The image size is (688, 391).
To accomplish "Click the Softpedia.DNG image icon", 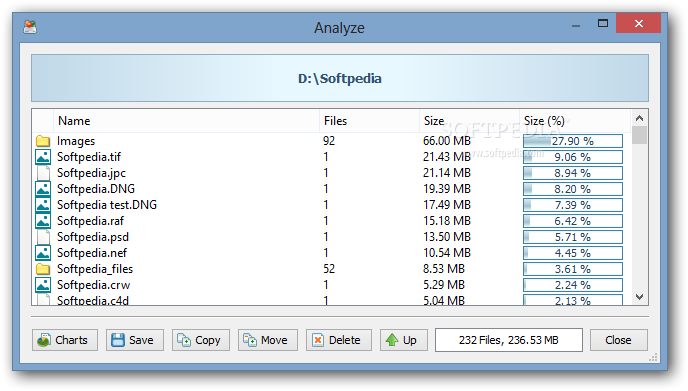I will [x=43, y=189].
